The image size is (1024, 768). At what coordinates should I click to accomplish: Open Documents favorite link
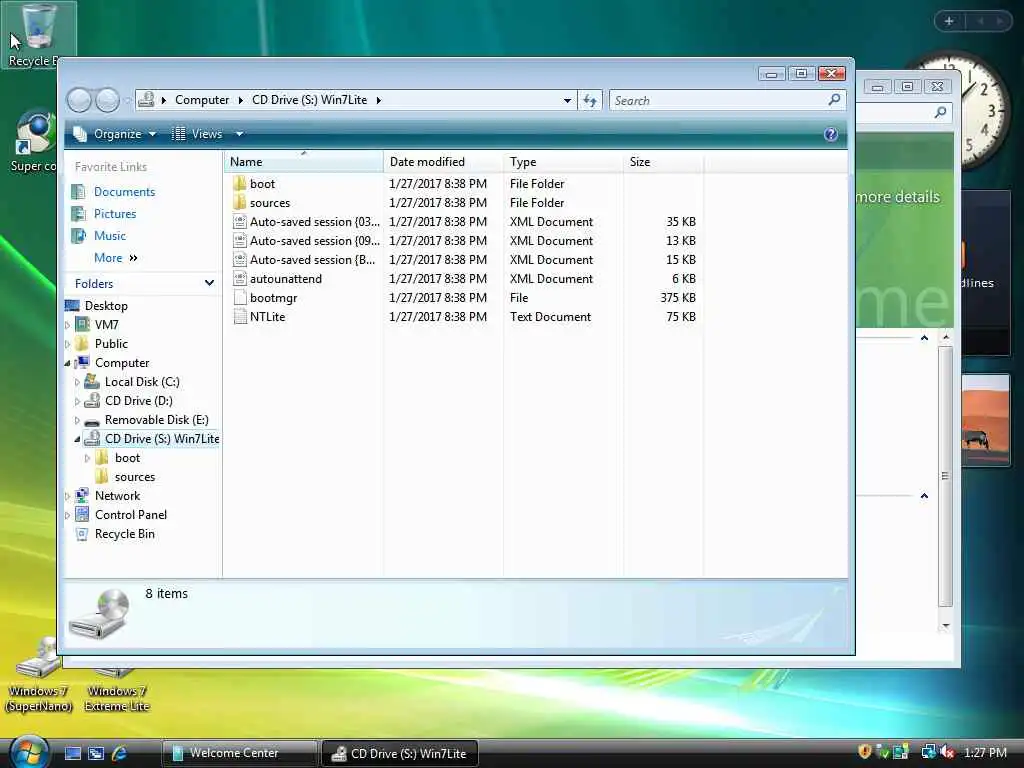[124, 191]
